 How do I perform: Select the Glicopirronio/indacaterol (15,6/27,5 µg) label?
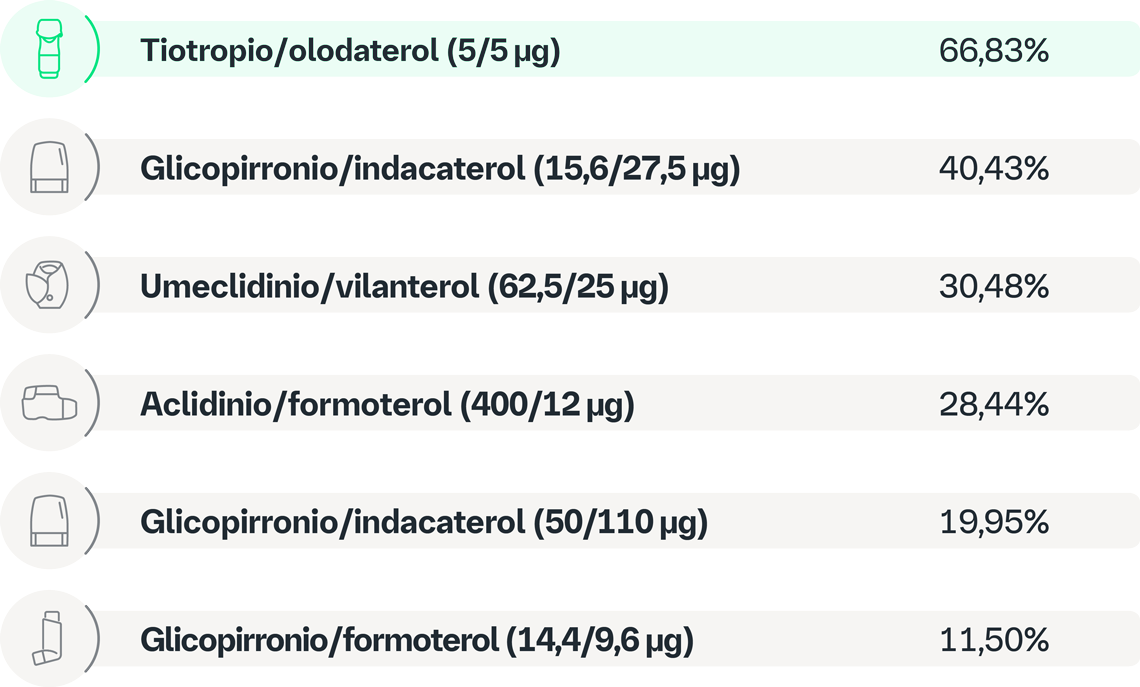440,169
